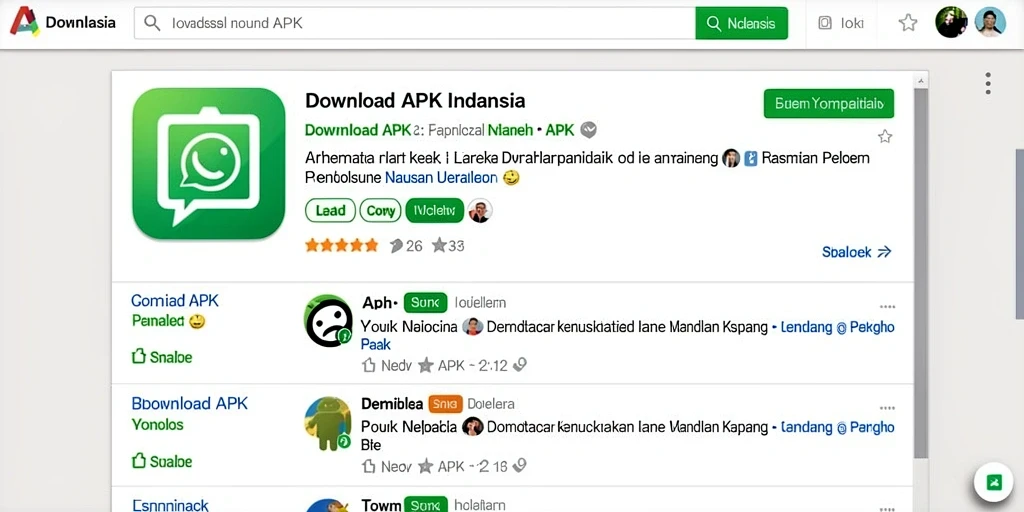
Task: Click the star icon in top header
Action: click(908, 23)
